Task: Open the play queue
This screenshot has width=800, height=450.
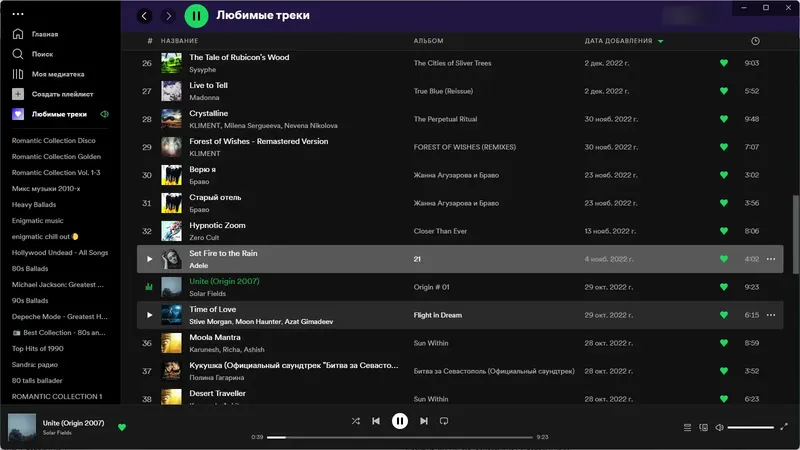Action: point(687,428)
